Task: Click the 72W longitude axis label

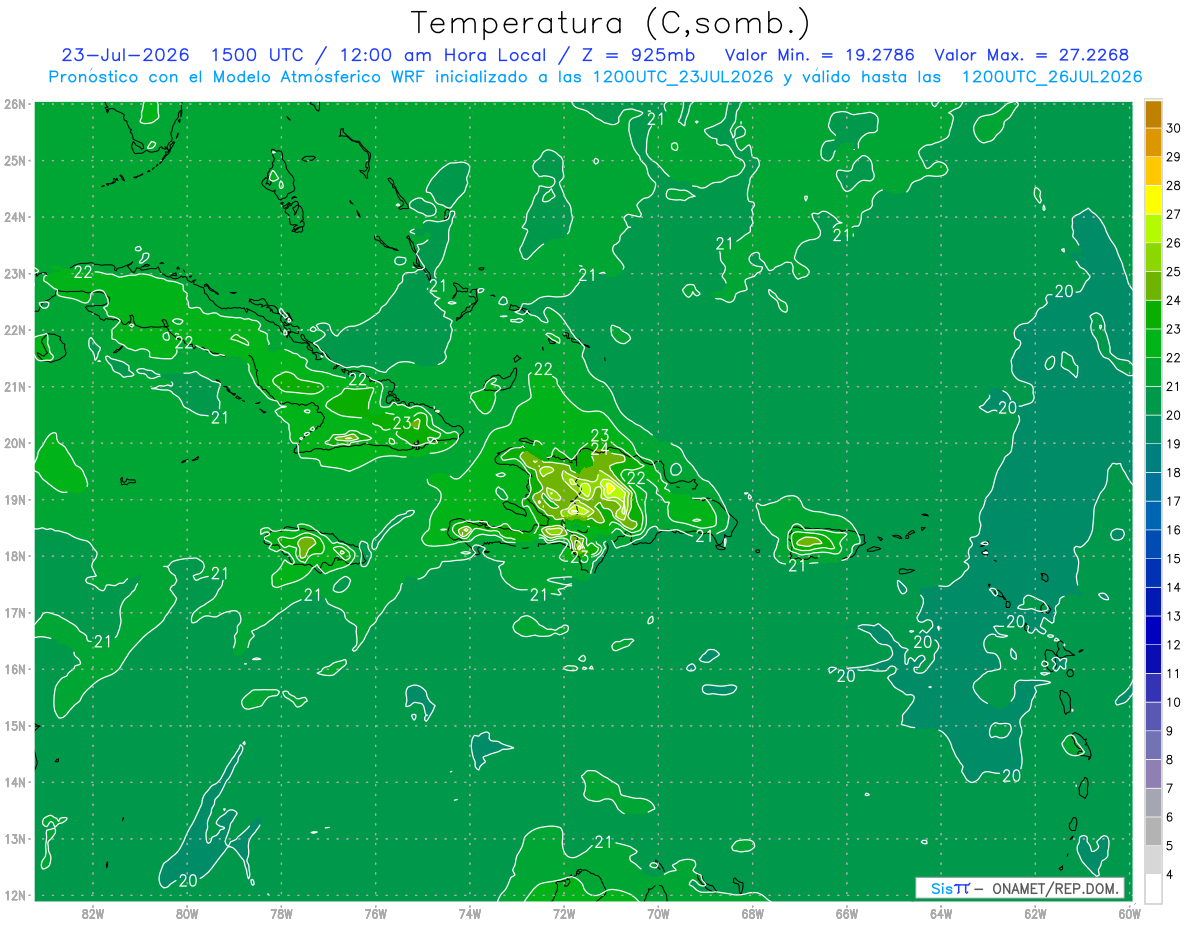Action: tap(564, 913)
